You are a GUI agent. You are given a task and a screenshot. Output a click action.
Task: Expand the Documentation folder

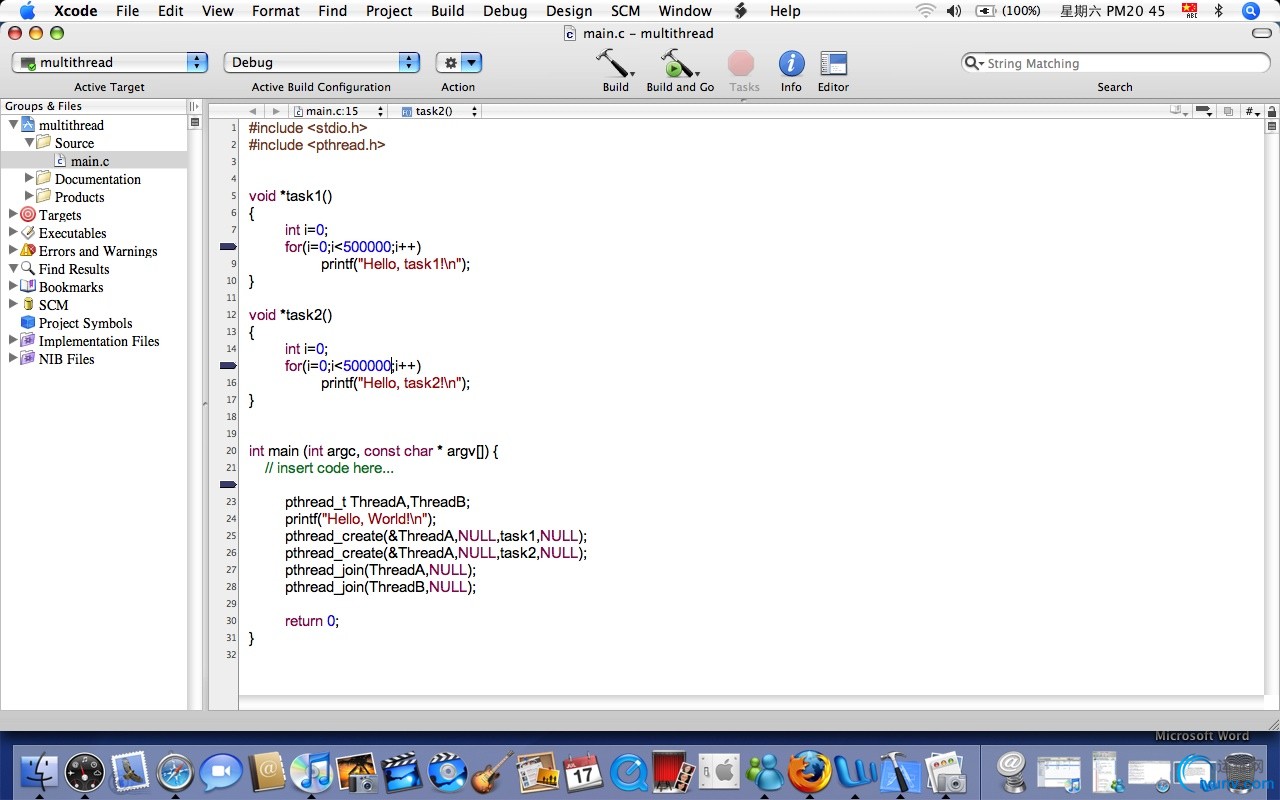(29, 179)
